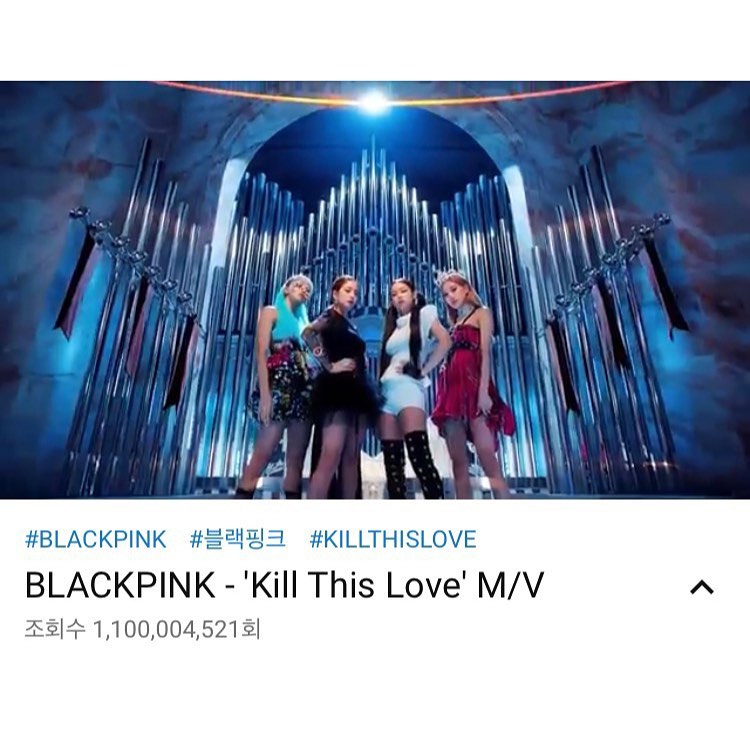
Task: Open the #BLACKPINK hashtag
Action: coord(96,539)
